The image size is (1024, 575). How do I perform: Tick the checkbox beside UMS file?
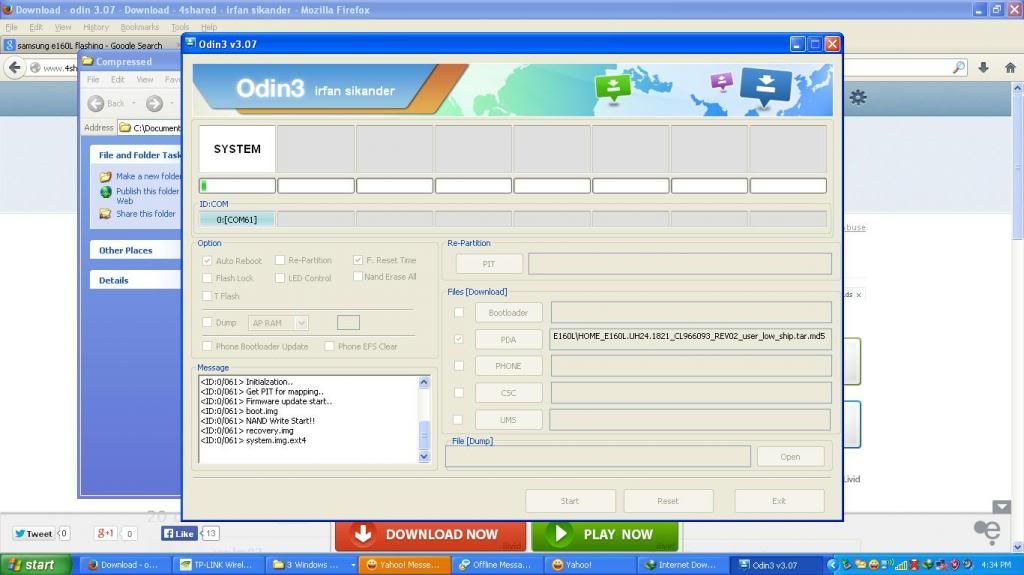pyautogui.click(x=458, y=419)
